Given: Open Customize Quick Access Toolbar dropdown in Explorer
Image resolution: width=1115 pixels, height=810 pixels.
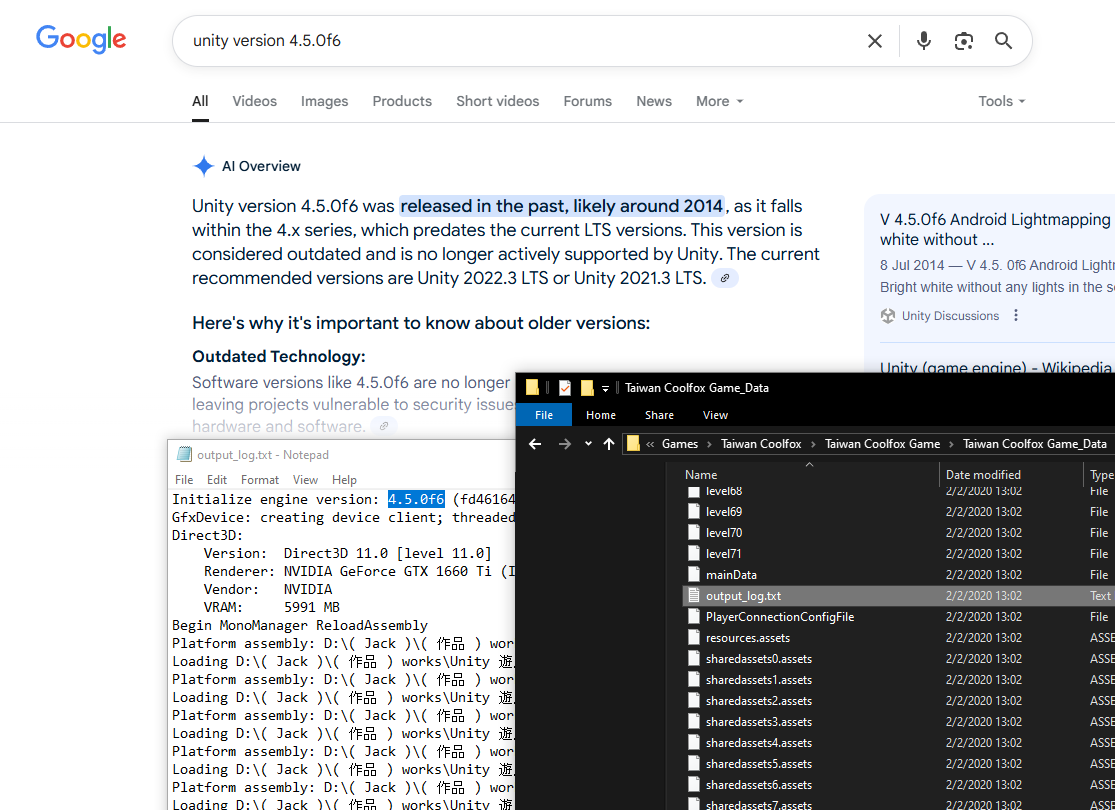Looking at the screenshot, I should click(605, 388).
